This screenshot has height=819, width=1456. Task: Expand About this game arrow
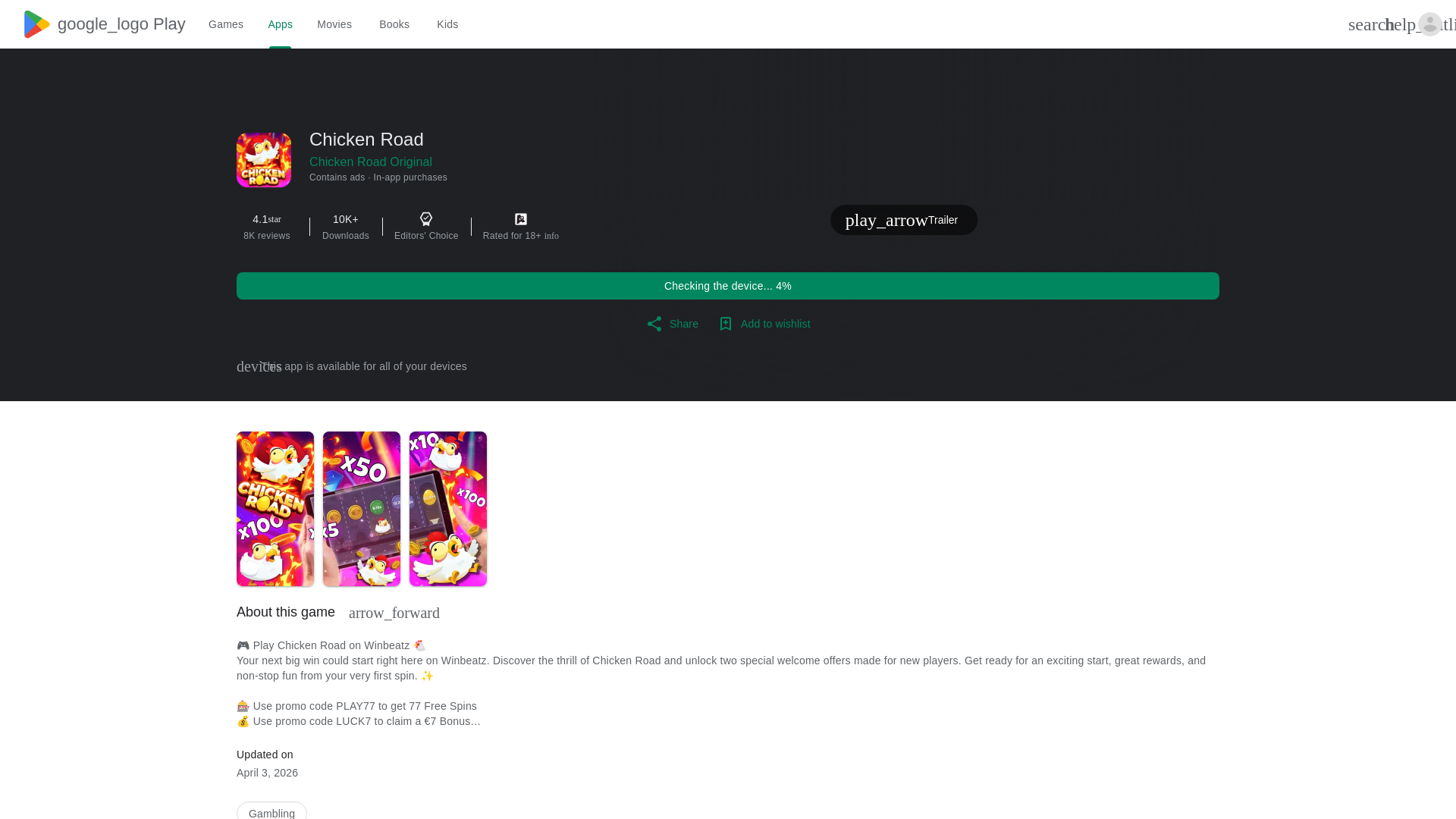[x=394, y=613]
